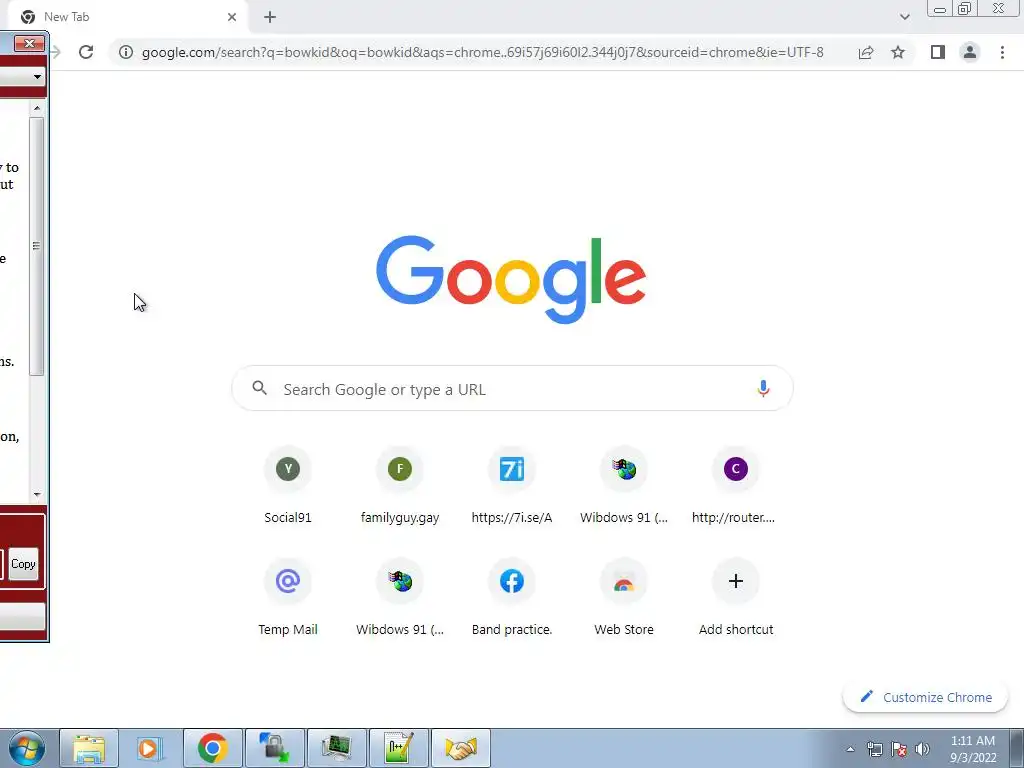Share this page icon in address bar
Viewport: 1024px width, 768px height.
point(866,52)
